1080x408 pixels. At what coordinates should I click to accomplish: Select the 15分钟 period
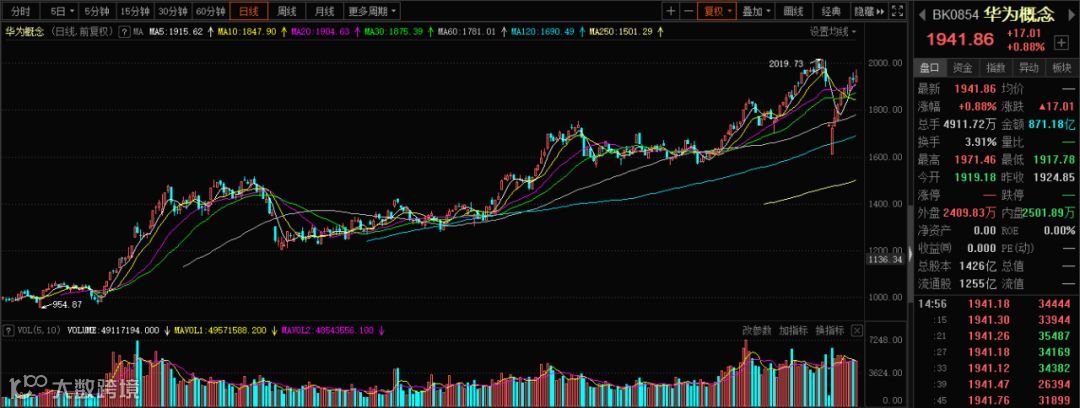(134, 11)
